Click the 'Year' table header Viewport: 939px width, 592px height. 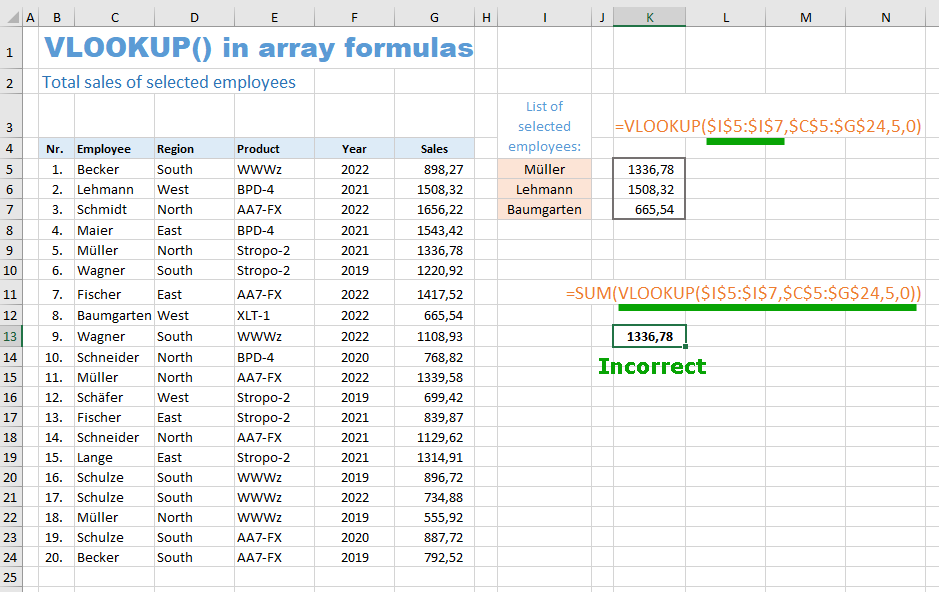[354, 149]
